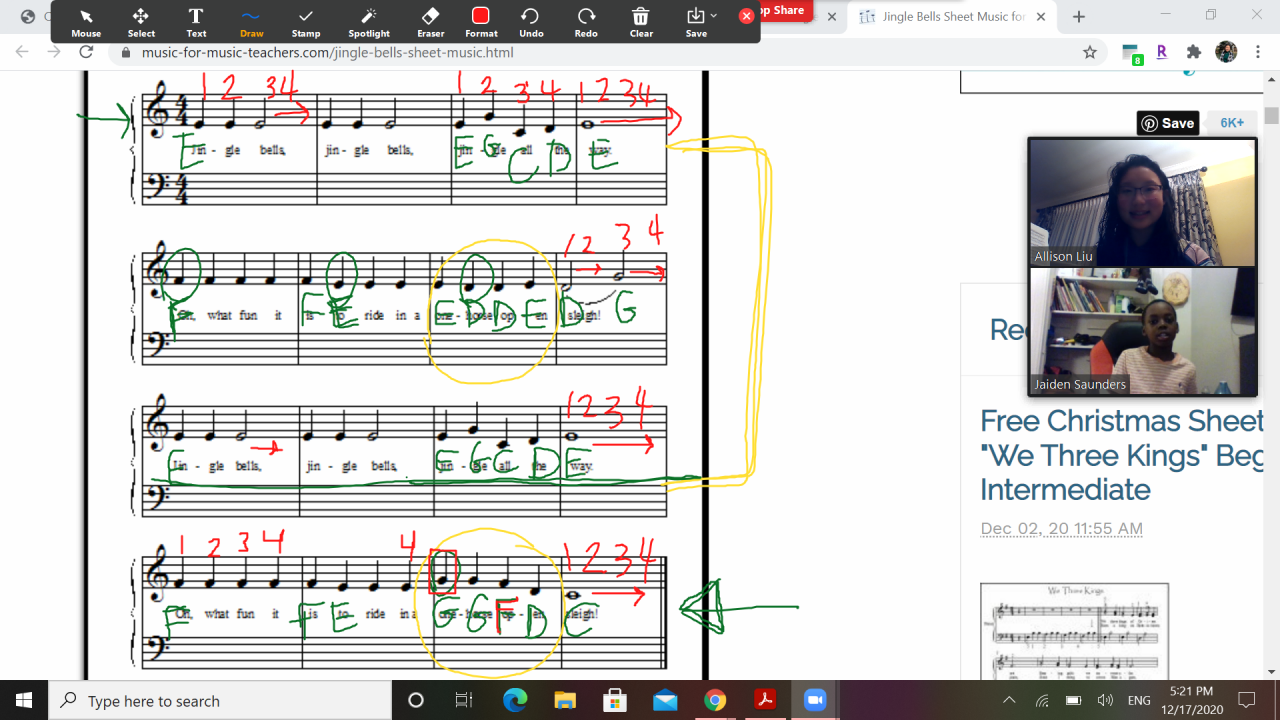
Task: Redo the last annotation
Action: tap(586, 22)
